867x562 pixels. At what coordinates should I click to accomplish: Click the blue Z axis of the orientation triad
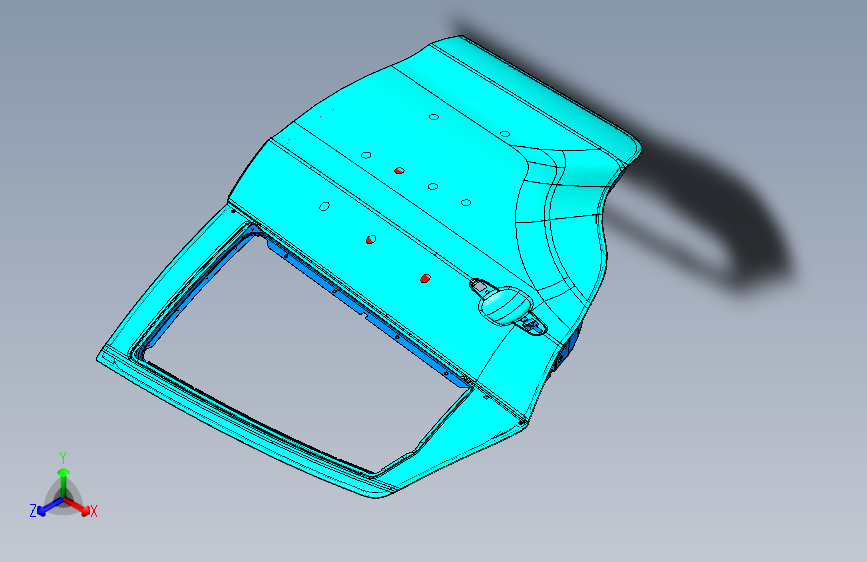pyautogui.click(x=50, y=507)
